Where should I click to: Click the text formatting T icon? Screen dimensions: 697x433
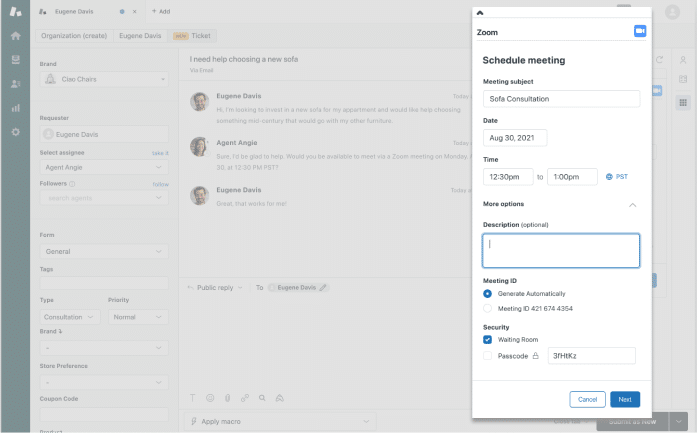click(x=192, y=398)
